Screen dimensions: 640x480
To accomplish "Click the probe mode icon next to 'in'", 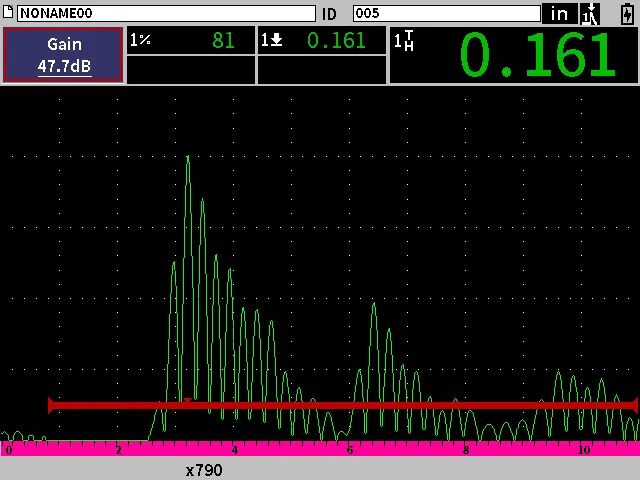I will (589, 13).
